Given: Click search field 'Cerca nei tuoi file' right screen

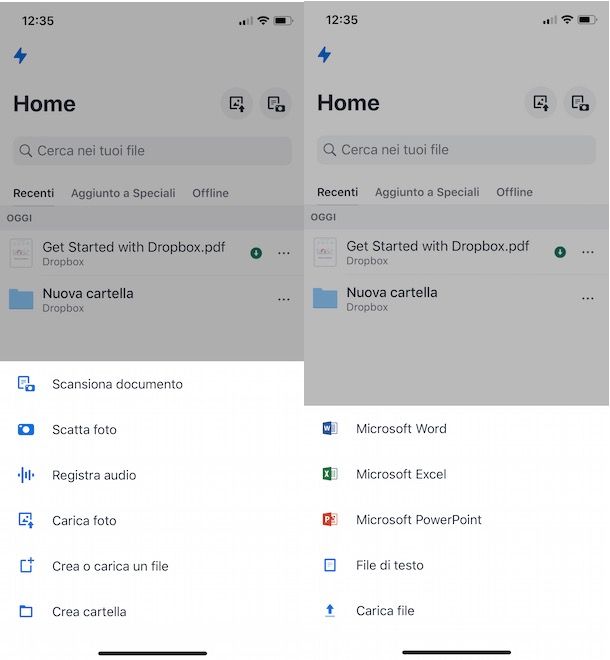Looking at the screenshot, I should 456,150.
